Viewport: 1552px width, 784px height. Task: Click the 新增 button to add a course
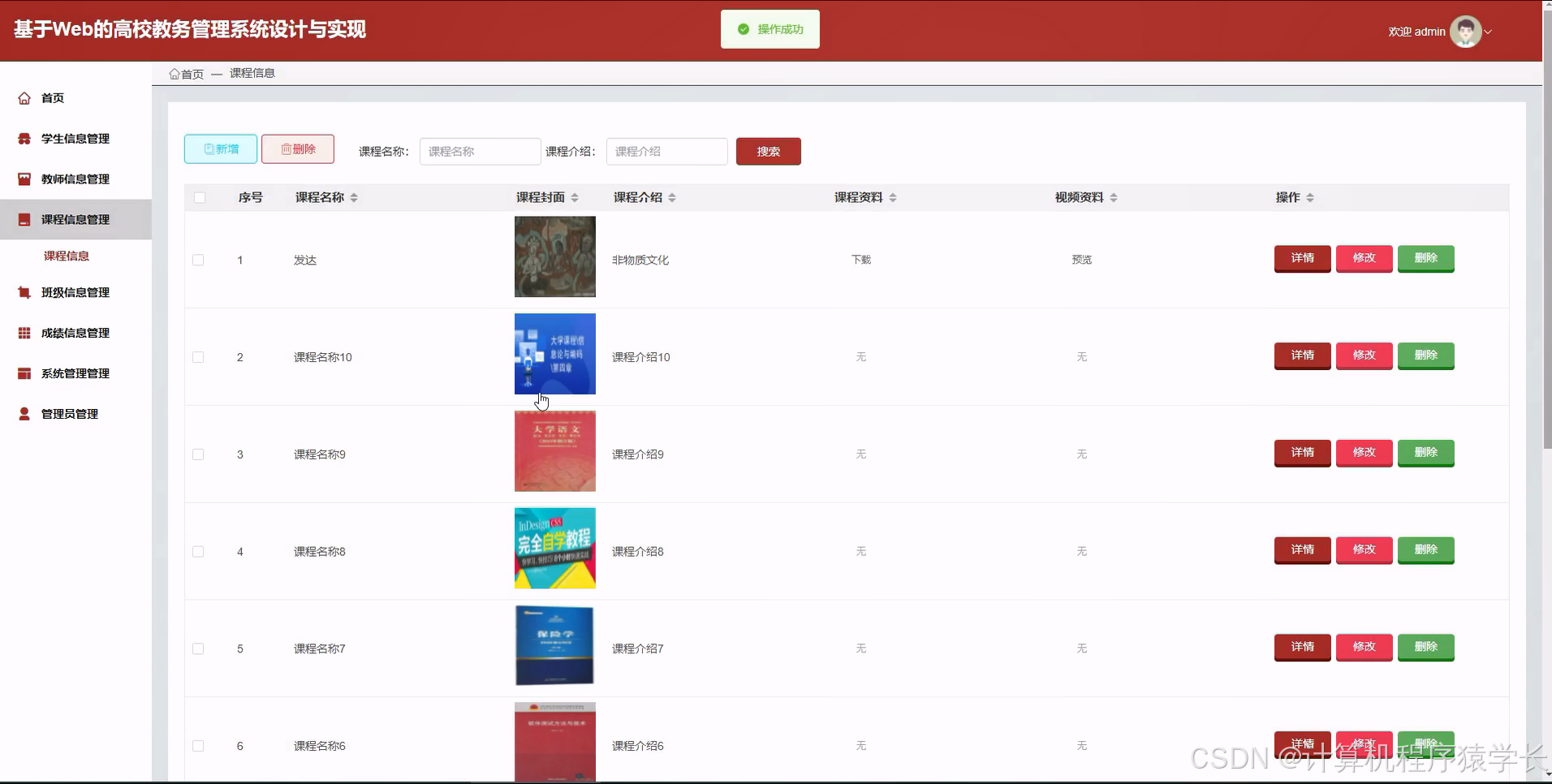220,149
